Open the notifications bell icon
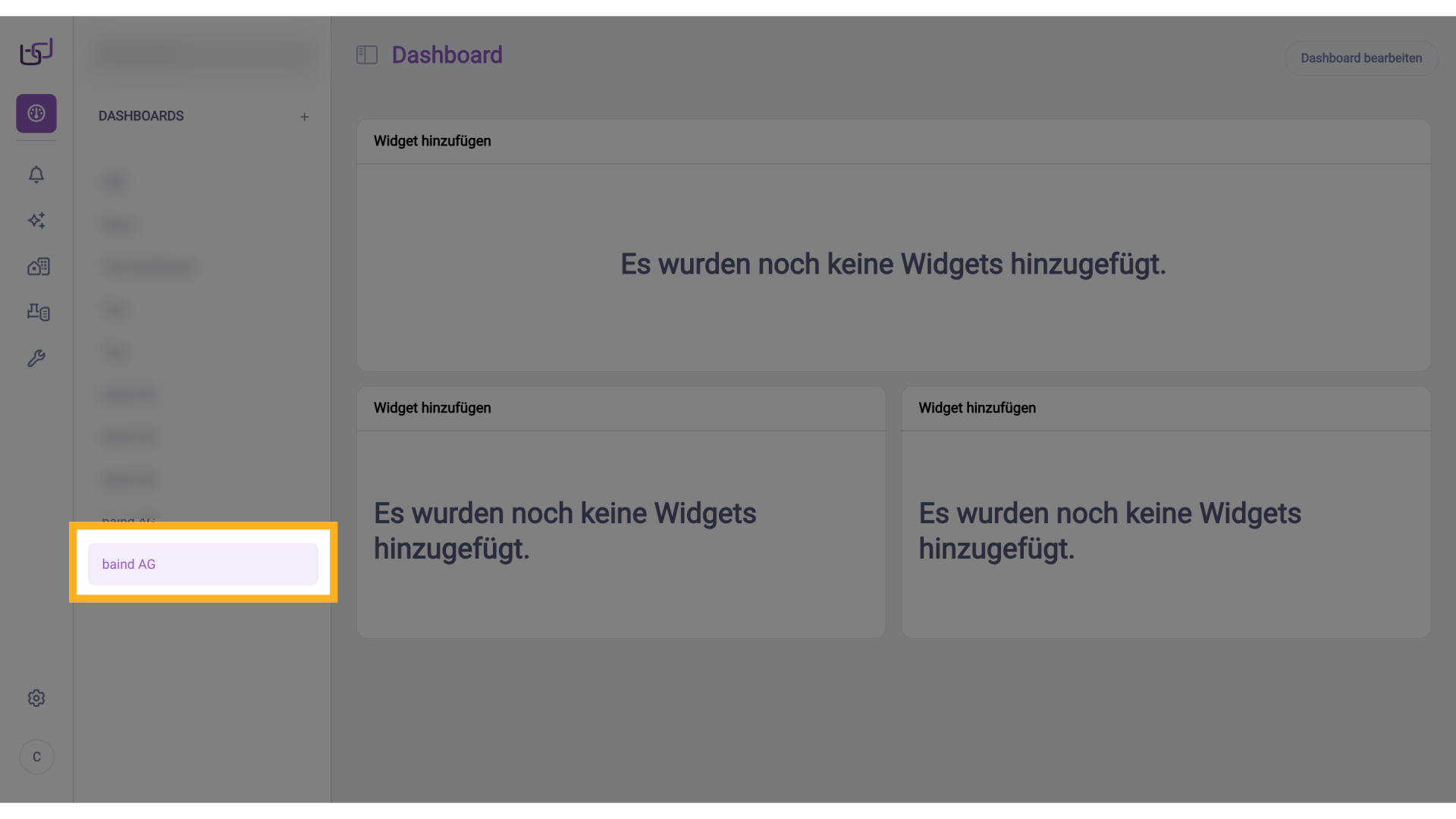 click(x=36, y=174)
